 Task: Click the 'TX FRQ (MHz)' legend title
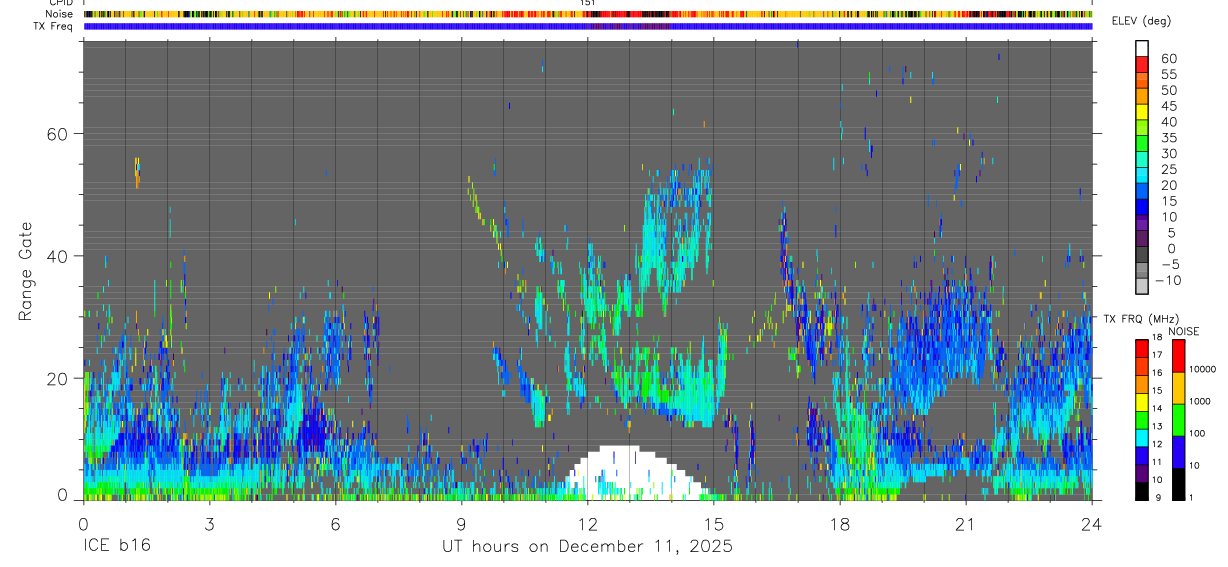[1141, 318]
